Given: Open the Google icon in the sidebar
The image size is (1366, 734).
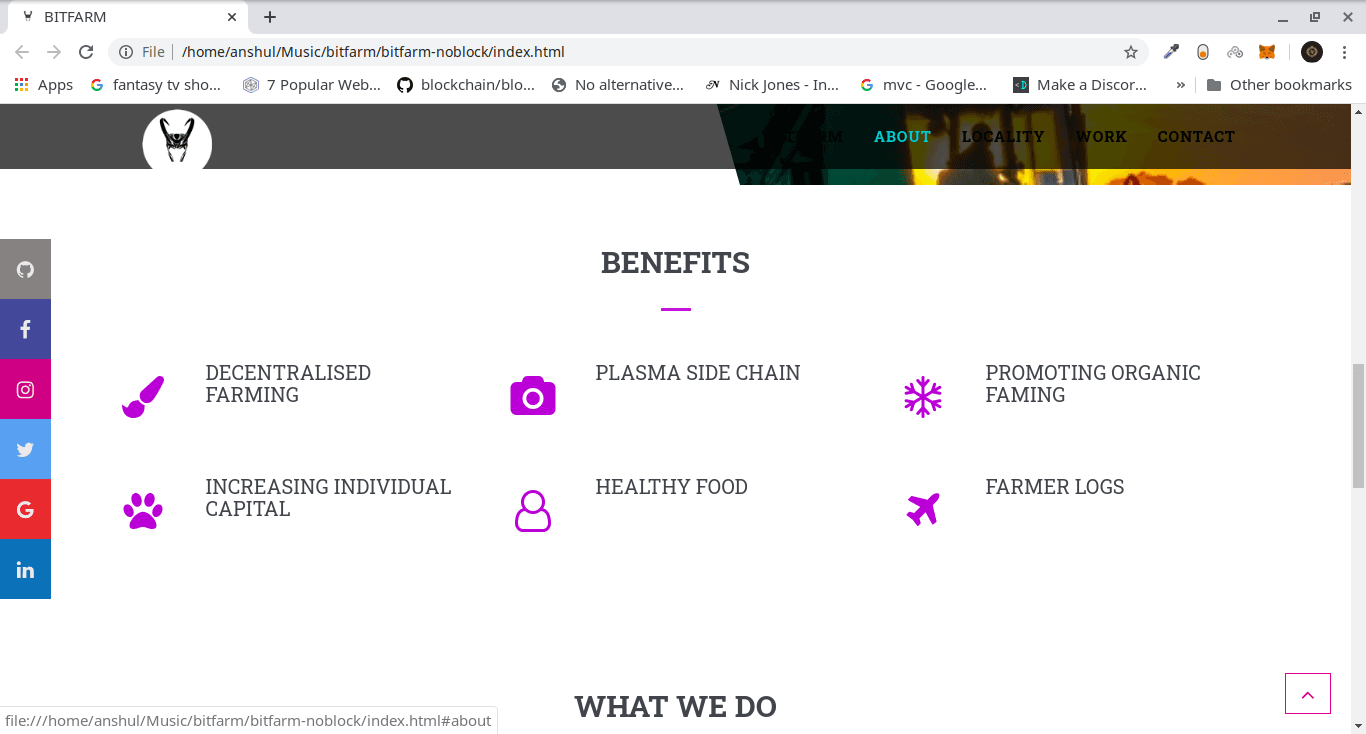Looking at the screenshot, I should coord(25,509).
